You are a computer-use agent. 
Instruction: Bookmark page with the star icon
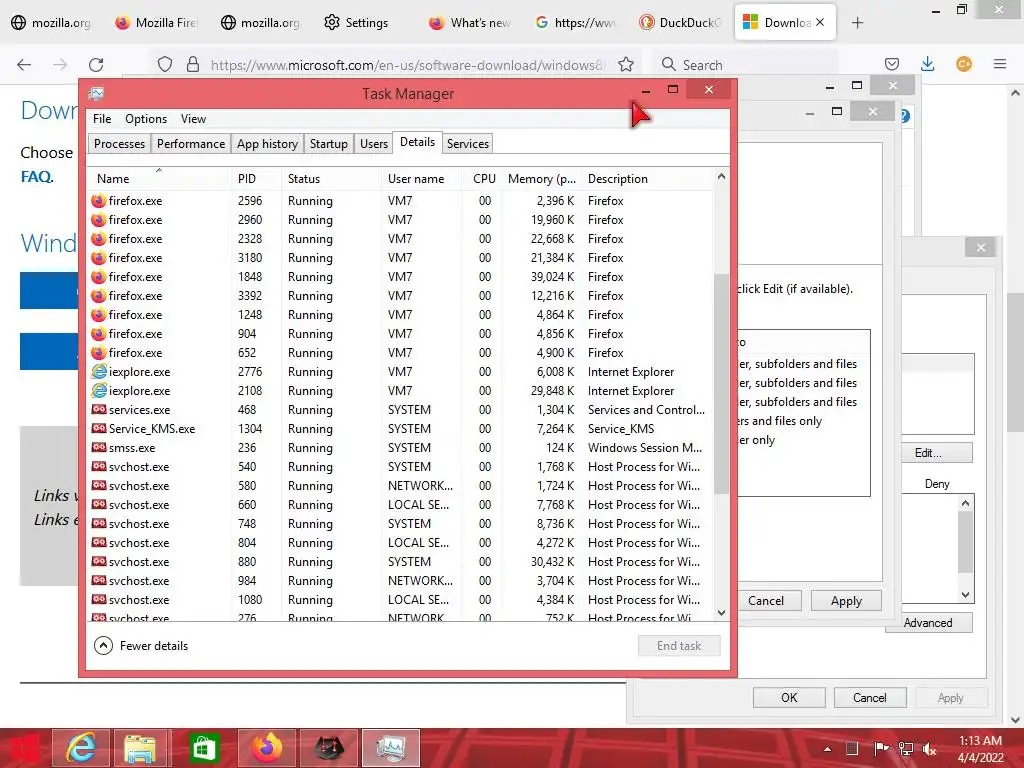point(626,65)
